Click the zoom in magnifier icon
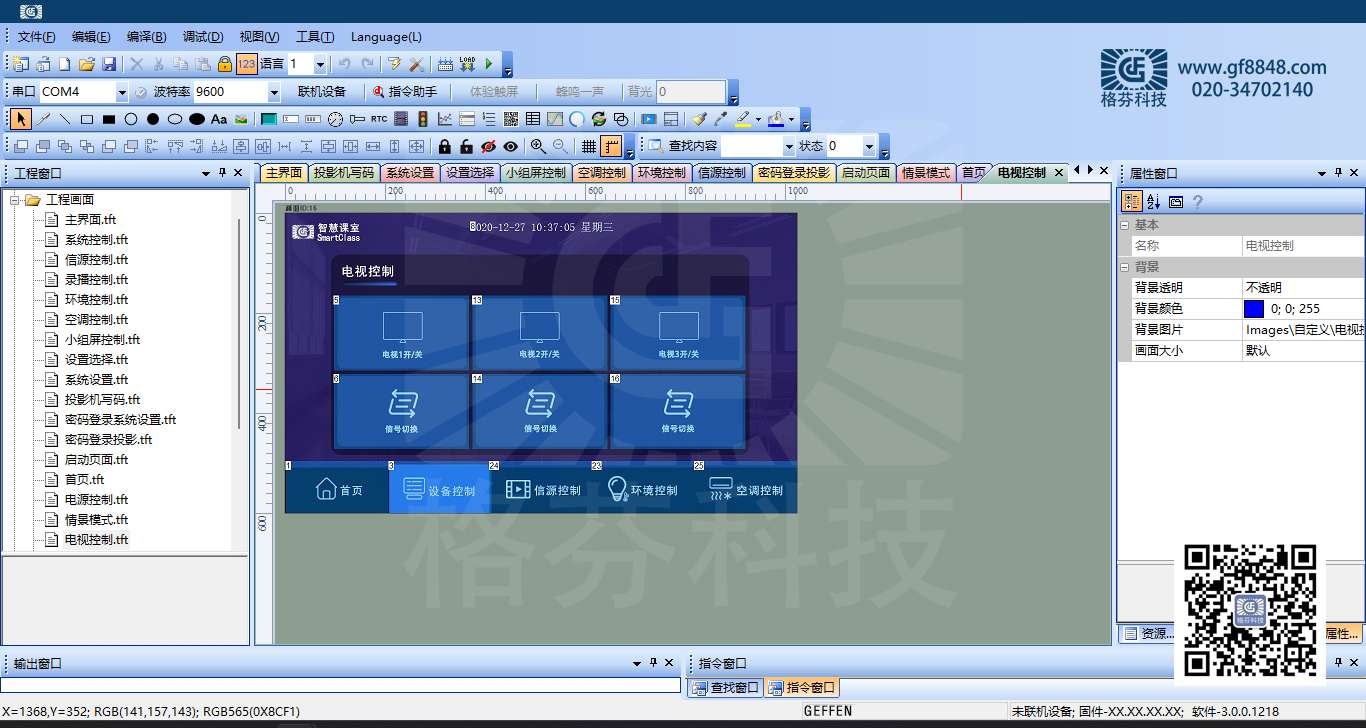 tap(538, 146)
